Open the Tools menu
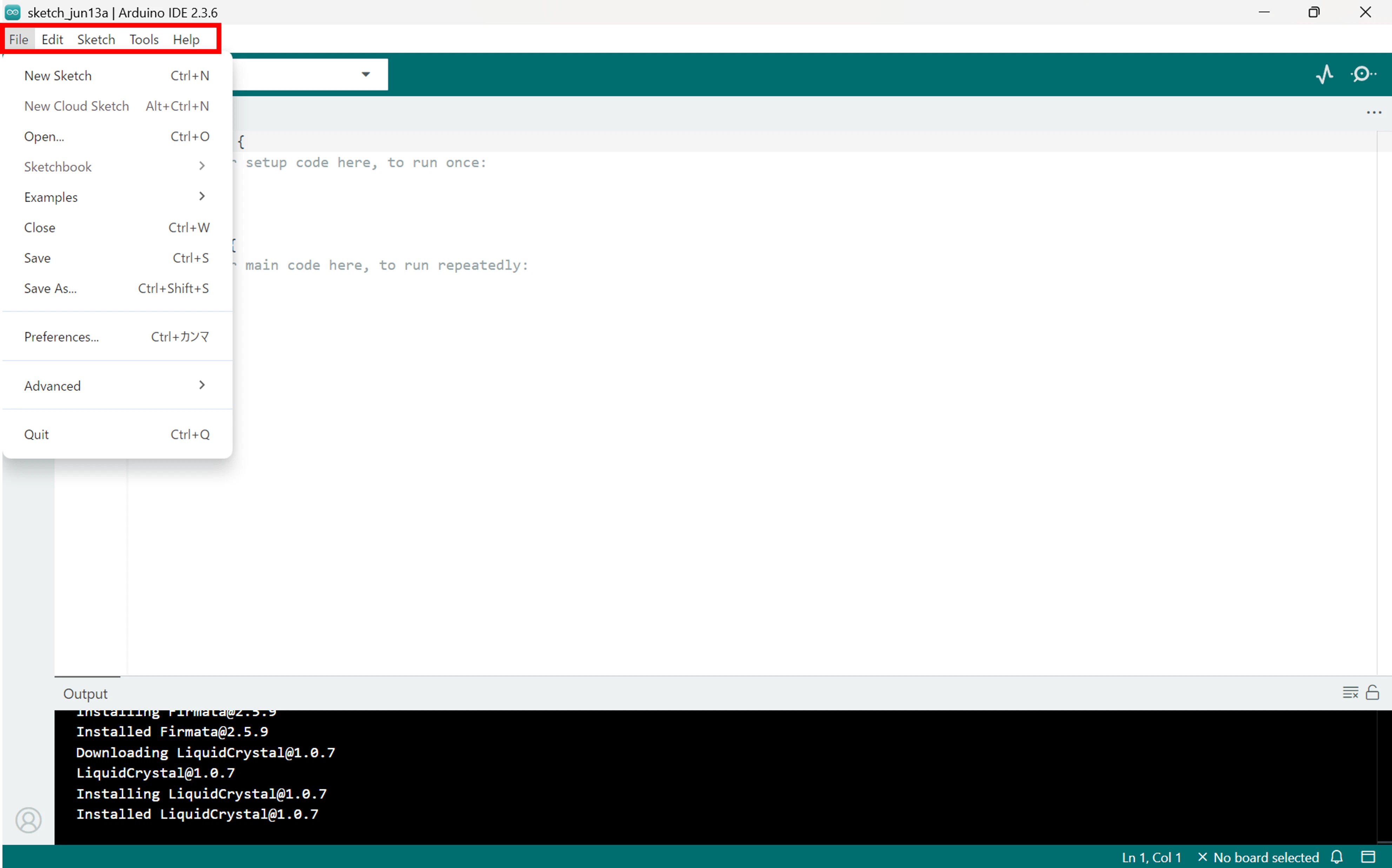1392x868 pixels. [x=144, y=39]
